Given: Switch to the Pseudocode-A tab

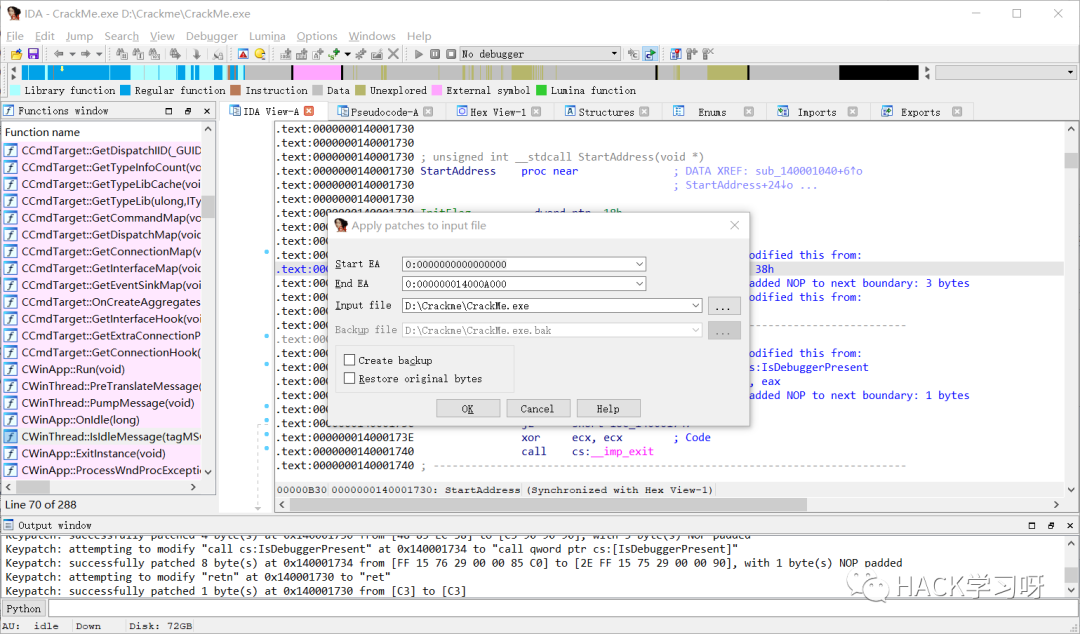Looking at the screenshot, I should pyautogui.click(x=385, y=112).
